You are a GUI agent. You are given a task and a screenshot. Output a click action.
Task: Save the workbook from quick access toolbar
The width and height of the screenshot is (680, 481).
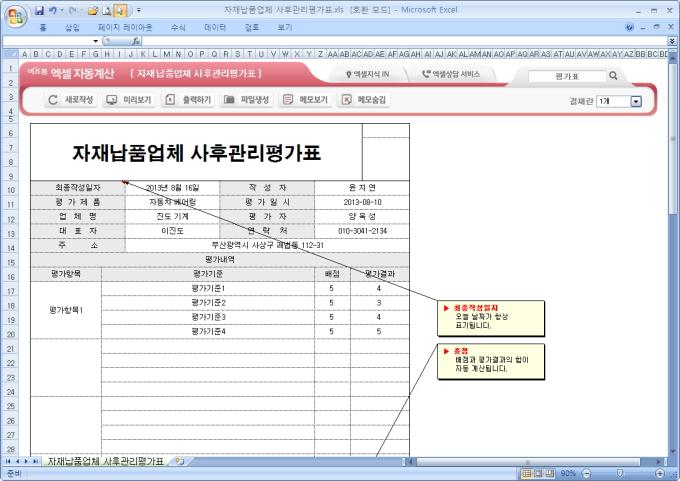tap(39, 10)
